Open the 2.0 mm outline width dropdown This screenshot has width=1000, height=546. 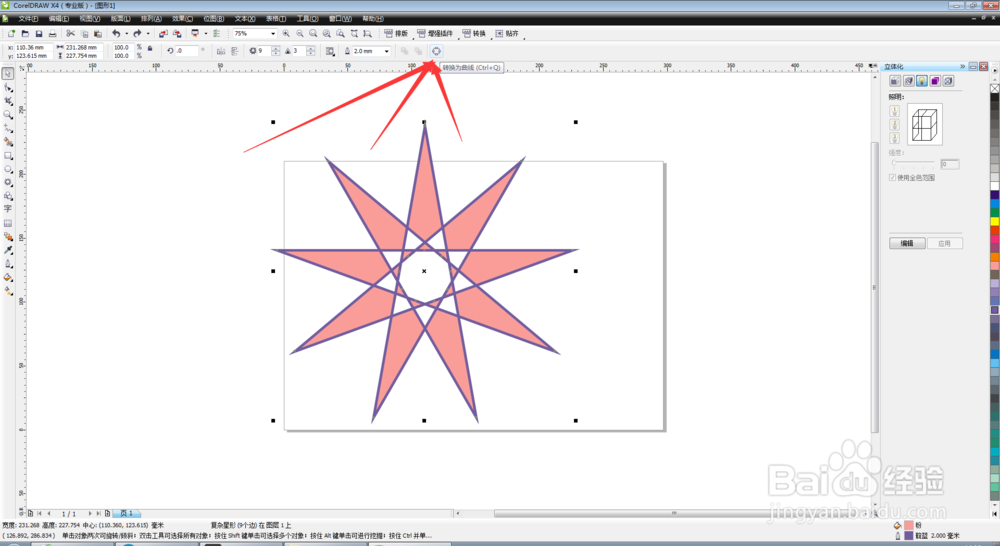pos(386,51)
